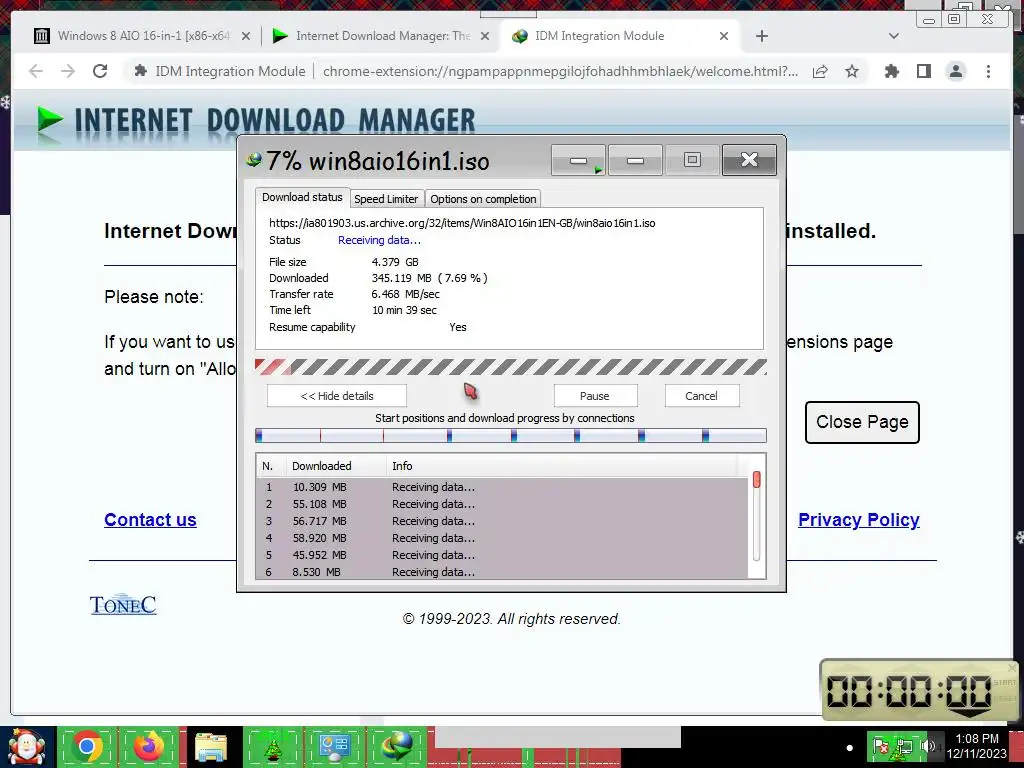Open the Options on completion tab
The height and width of the screenshot is (768, 1024).
(x=483, y=199)
